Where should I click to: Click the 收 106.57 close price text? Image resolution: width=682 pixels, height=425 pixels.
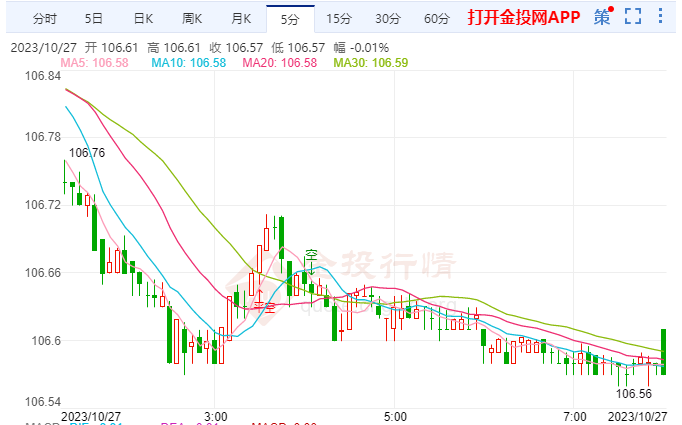click(236, 47)
